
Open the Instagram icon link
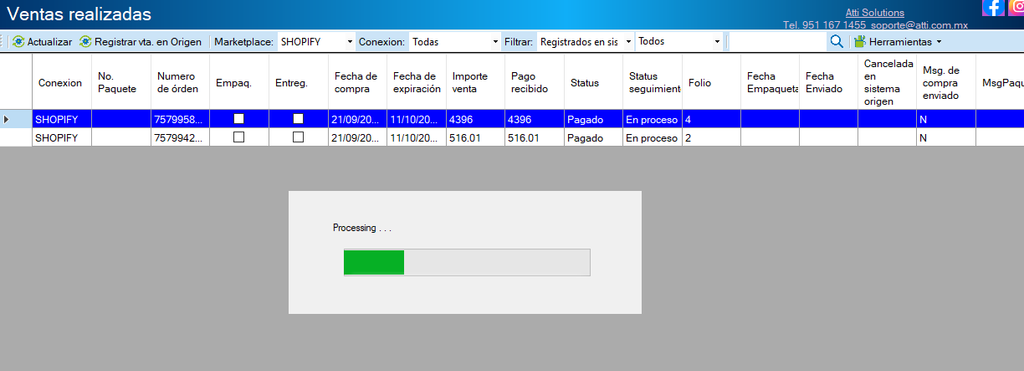pyautogui.click(x=1016, y=8)
